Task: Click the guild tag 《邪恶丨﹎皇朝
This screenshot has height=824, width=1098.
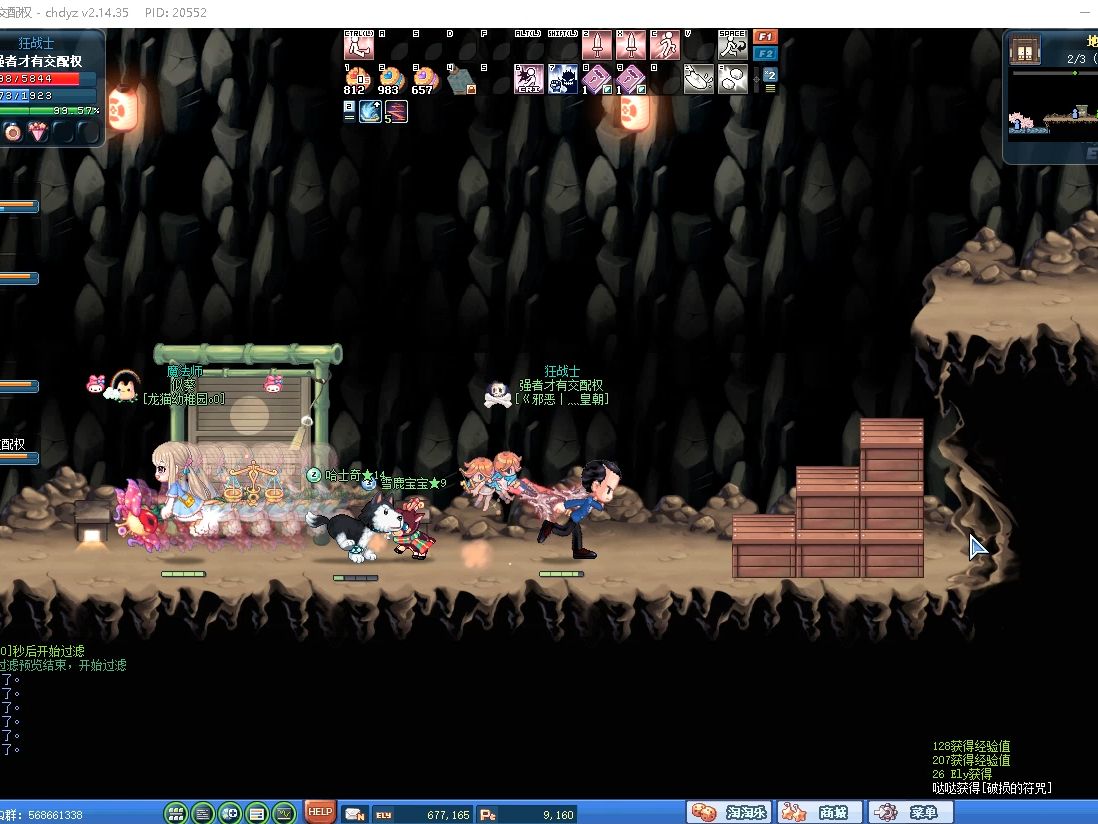Action: click(562, 399)
